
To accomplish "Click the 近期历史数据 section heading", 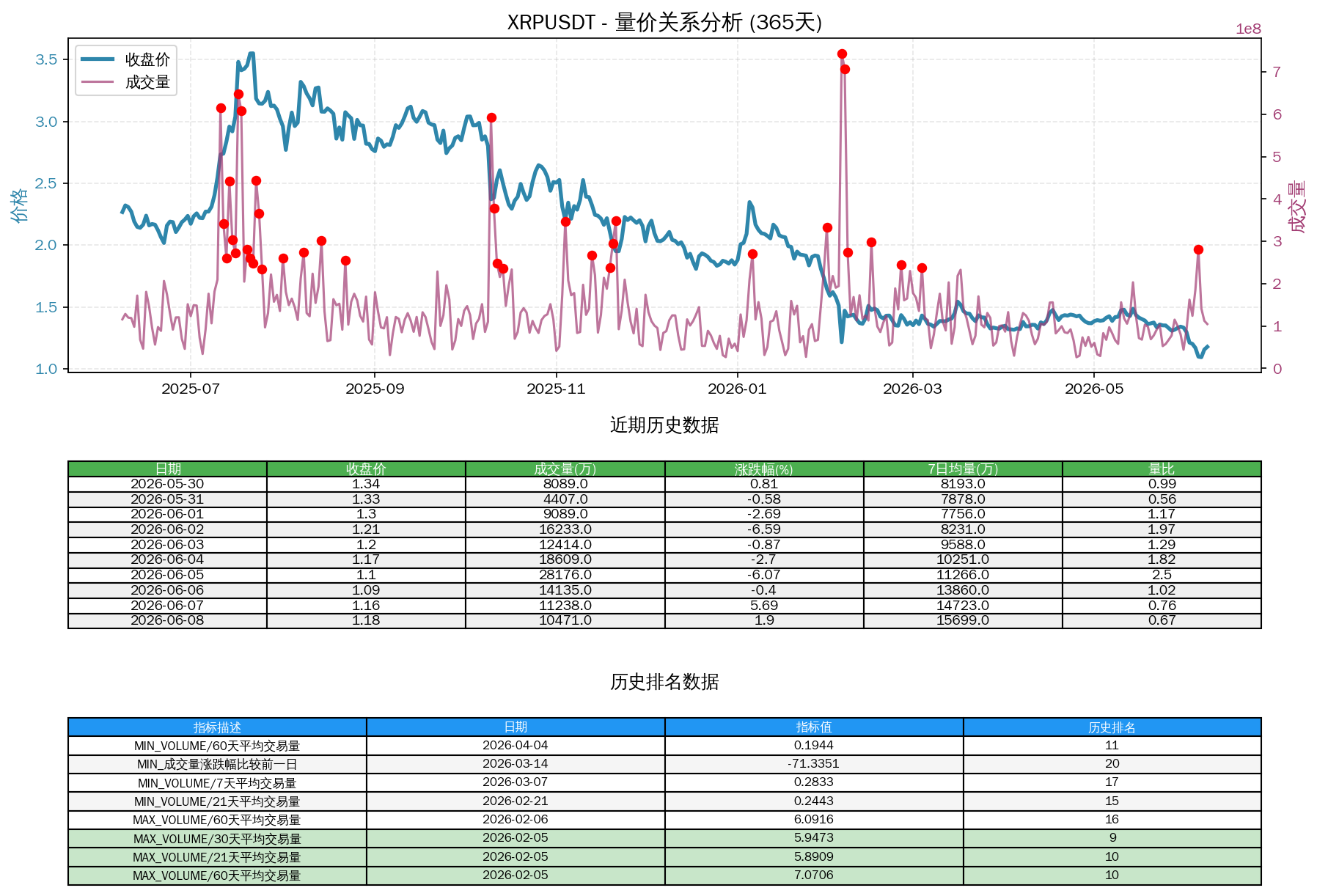I will click(x=664, y=425).
